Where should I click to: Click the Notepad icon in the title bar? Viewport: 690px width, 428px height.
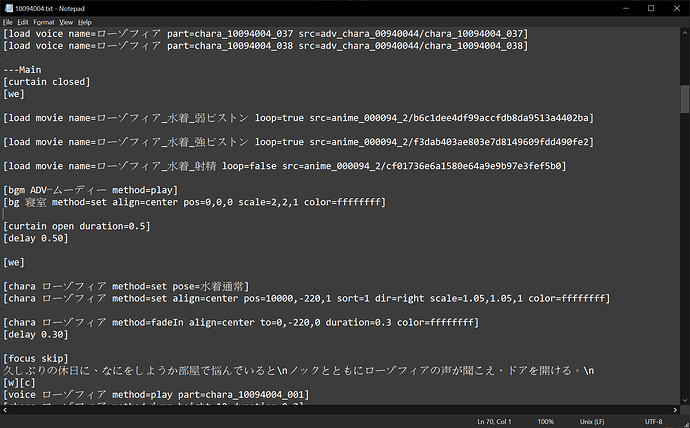[x=8, y=8]
